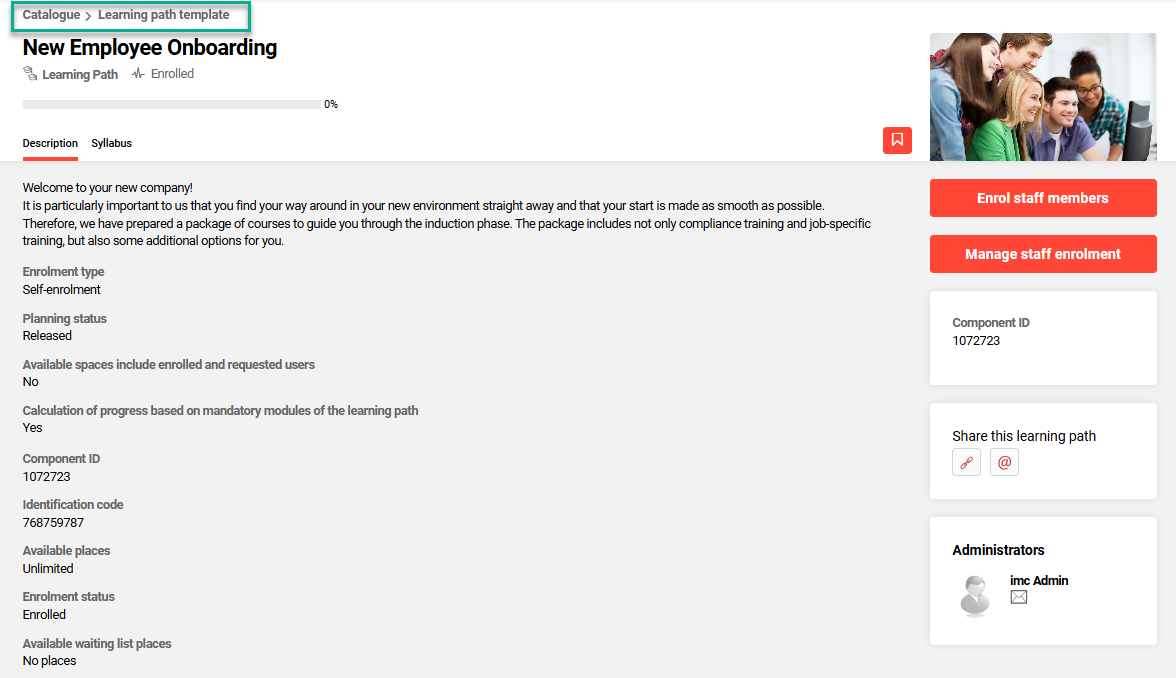The image size is (1176, 678).
Task: Click the 0% progress bar
Action: (171, 104)
